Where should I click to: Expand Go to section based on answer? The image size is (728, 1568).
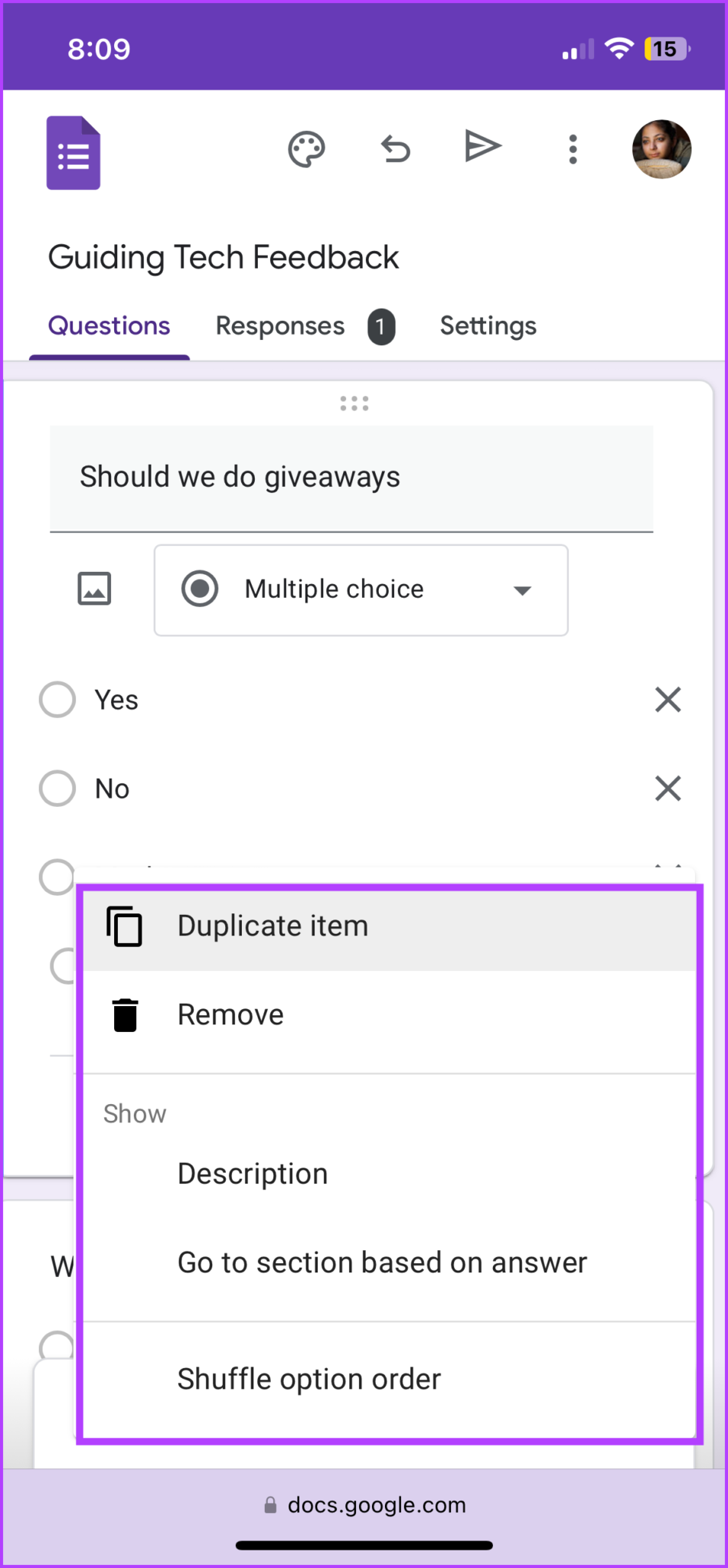pos(381,1262)
